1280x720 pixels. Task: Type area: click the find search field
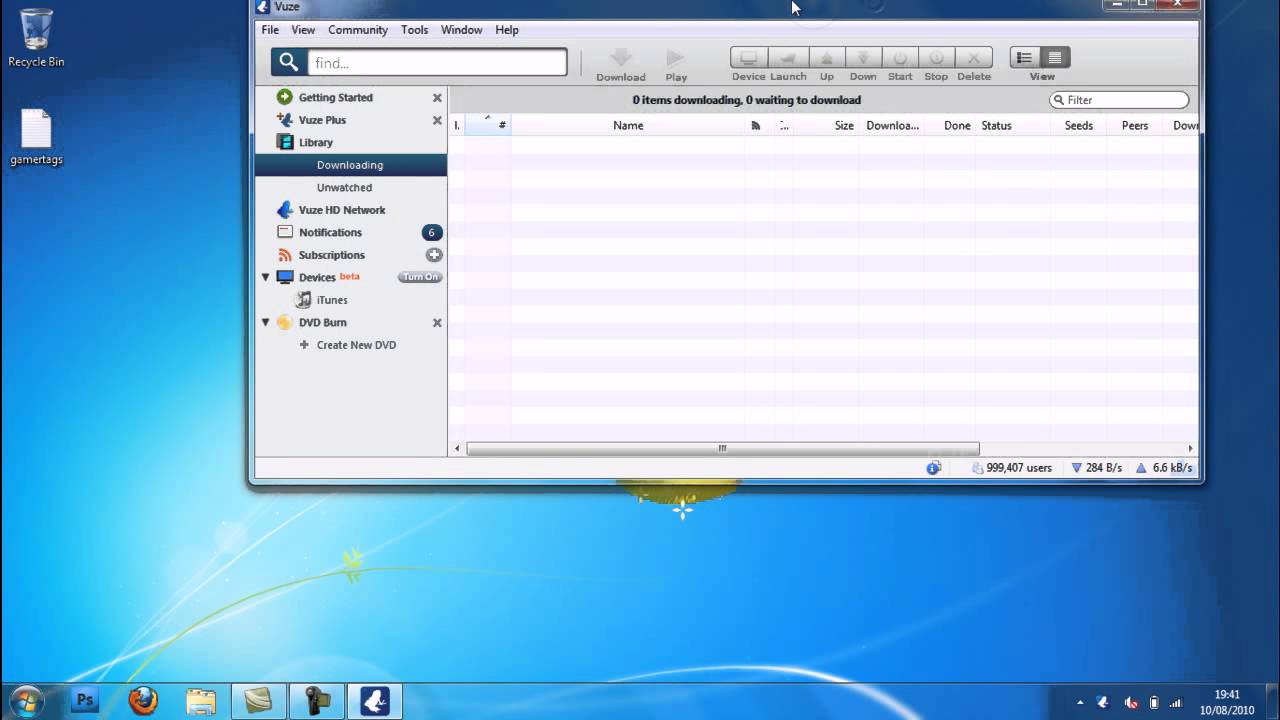coord(437,62)
